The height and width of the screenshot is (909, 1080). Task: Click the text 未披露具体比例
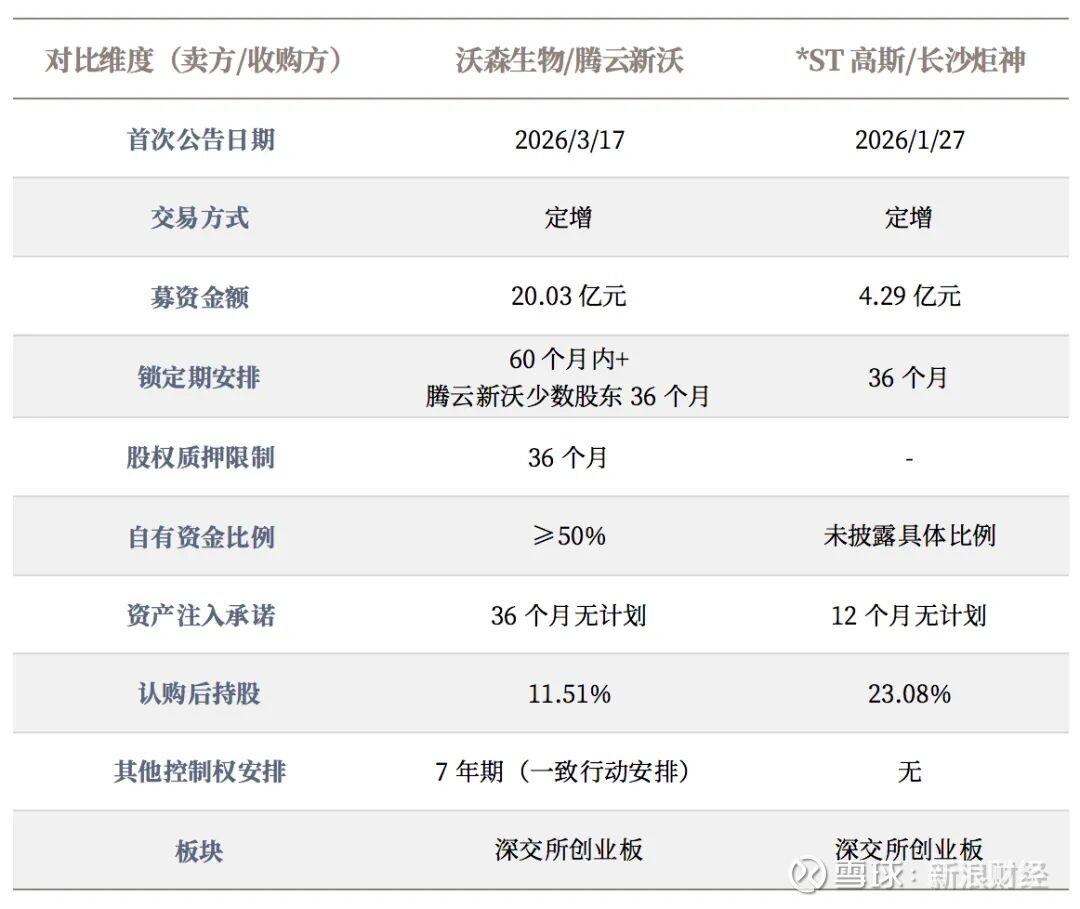[909, 536]
